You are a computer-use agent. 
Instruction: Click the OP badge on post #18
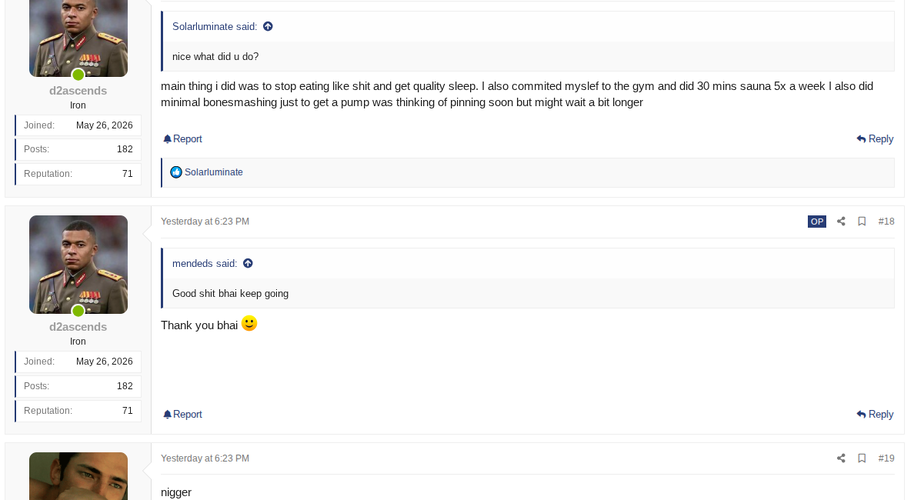pos(817,221)
